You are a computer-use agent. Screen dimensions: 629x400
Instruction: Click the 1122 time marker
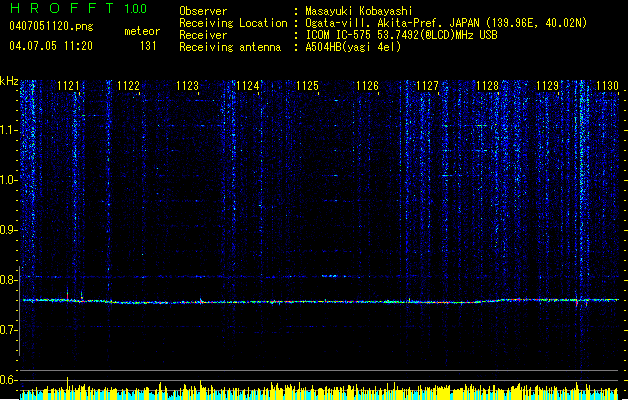(128, 86)
